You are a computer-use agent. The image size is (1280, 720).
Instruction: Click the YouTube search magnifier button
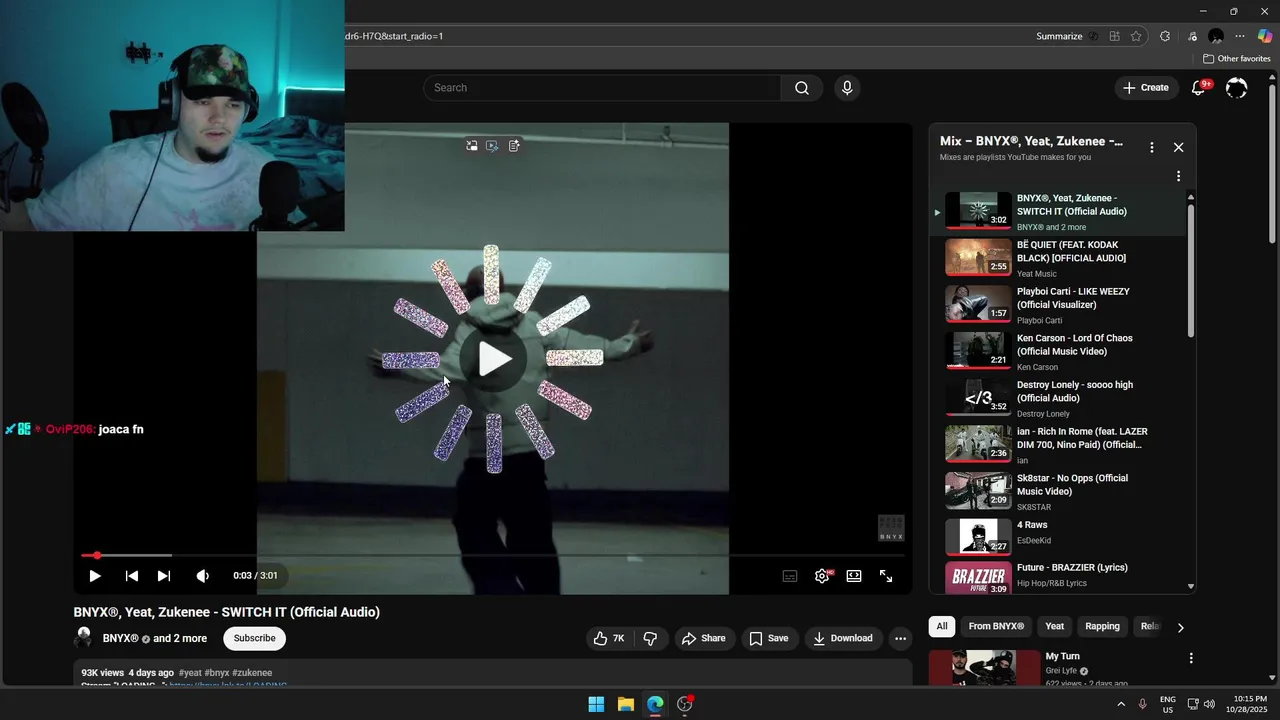(802, 88)
